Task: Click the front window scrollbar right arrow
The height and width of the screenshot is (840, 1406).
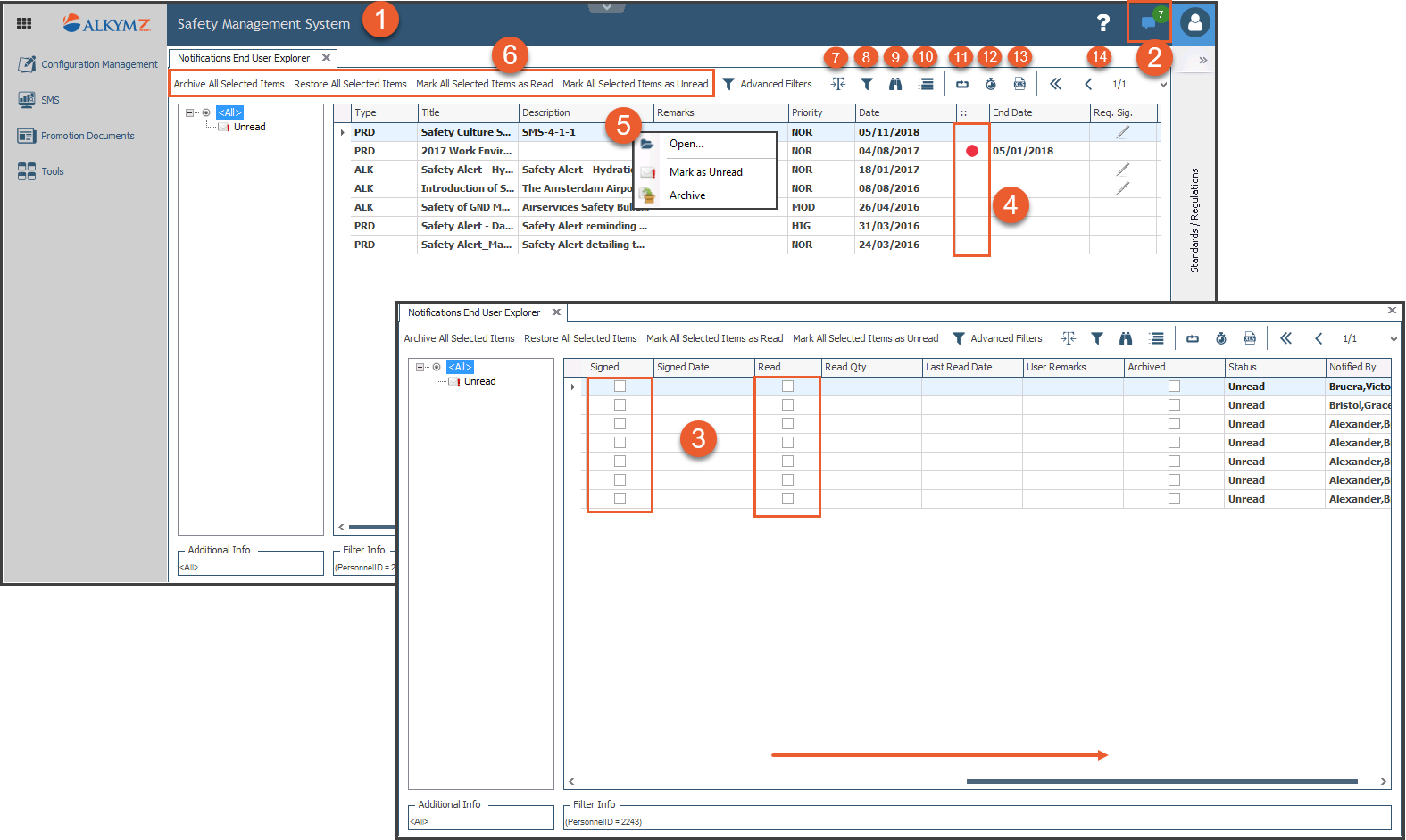Action: point(1384,781)
